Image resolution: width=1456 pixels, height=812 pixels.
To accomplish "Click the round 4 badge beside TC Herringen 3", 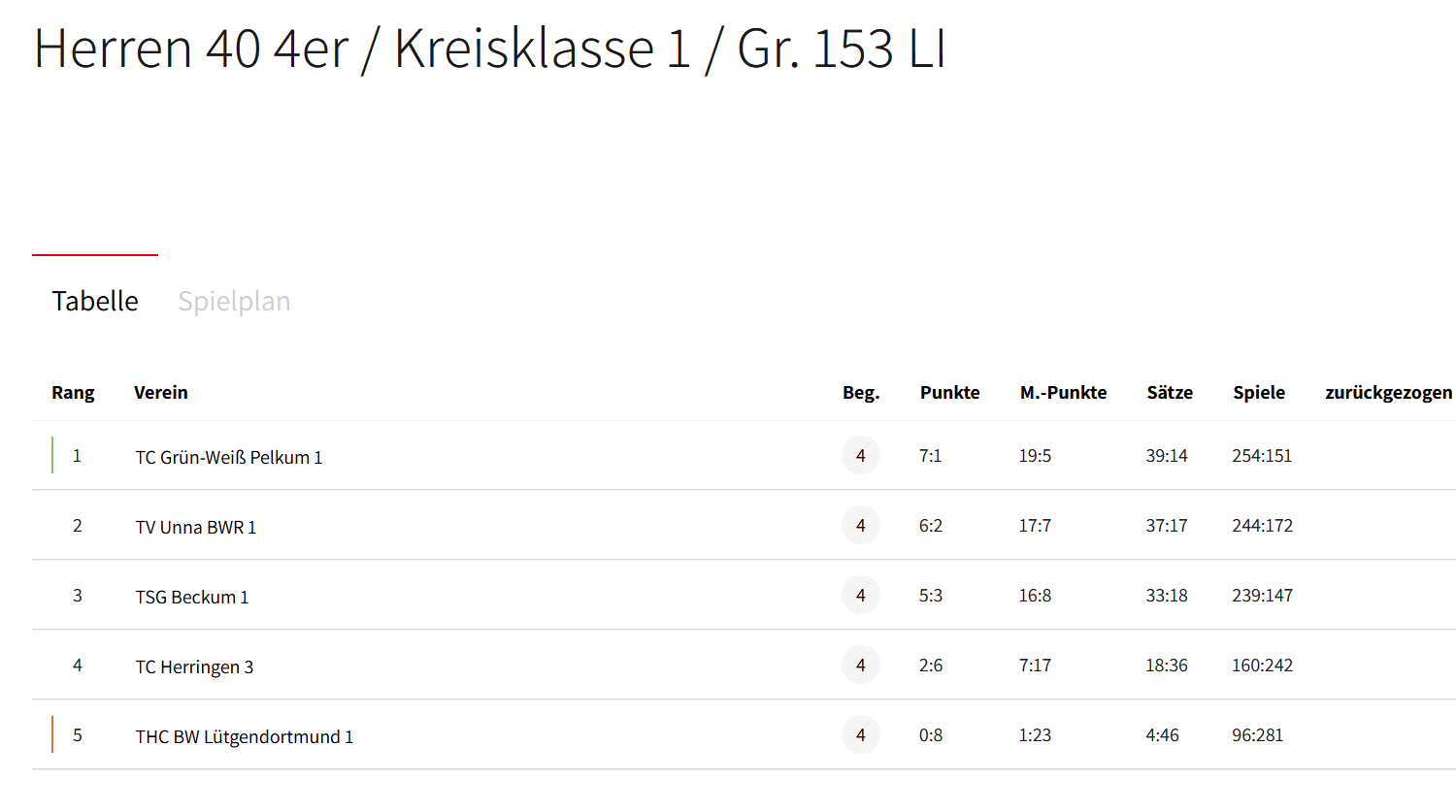I will (x=860, y=665).
